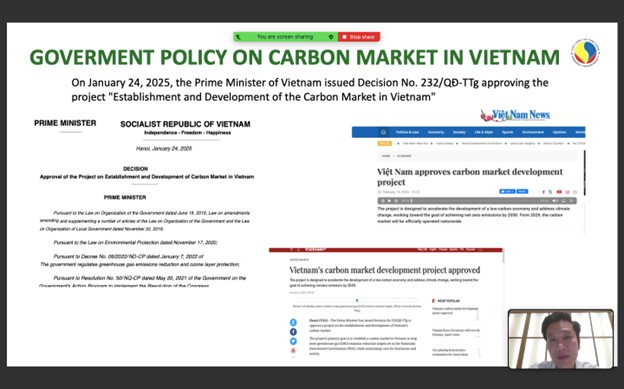Click the "DECISION" heading in document
Screen dimensions: 624x389
[x=135, y=169]
